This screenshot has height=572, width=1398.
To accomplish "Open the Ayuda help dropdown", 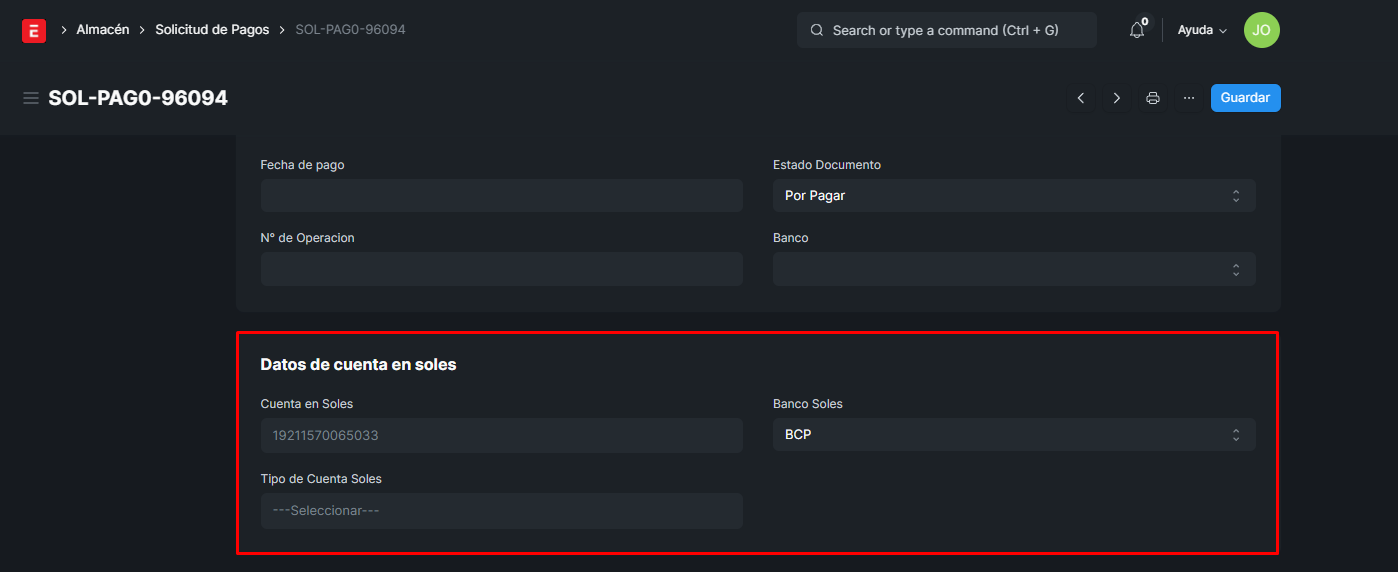I will (1202, 30).
